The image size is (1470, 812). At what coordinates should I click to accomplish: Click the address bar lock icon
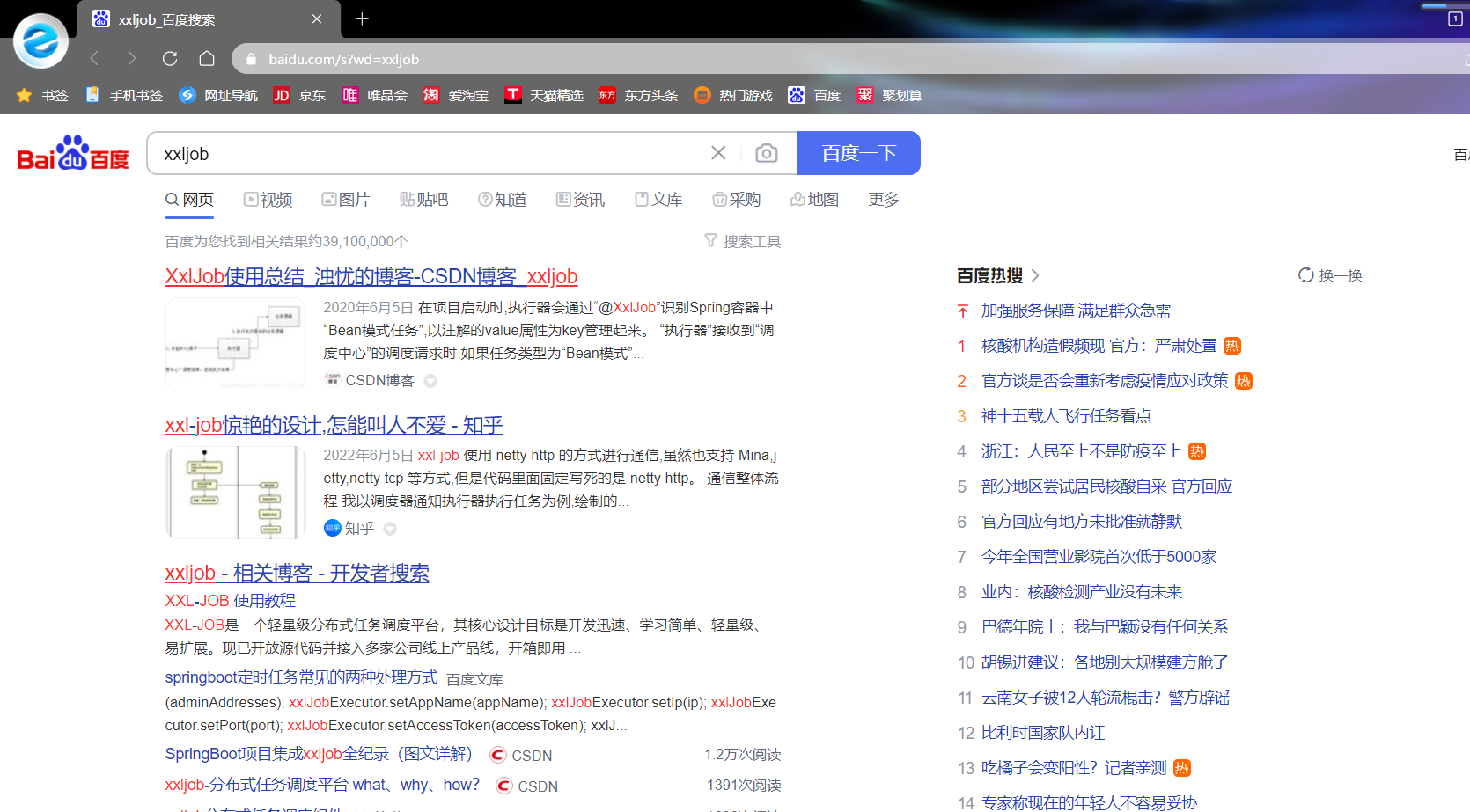(x=251, y=59)
